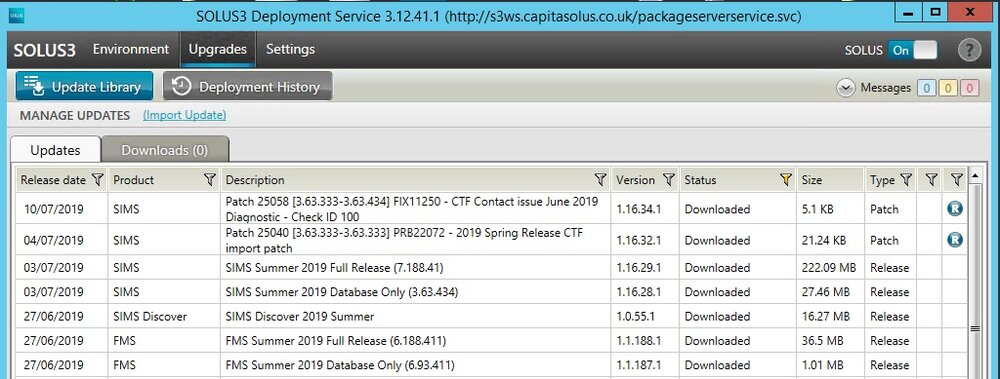Filter the Description column
1000x379 pixels.
600,180
